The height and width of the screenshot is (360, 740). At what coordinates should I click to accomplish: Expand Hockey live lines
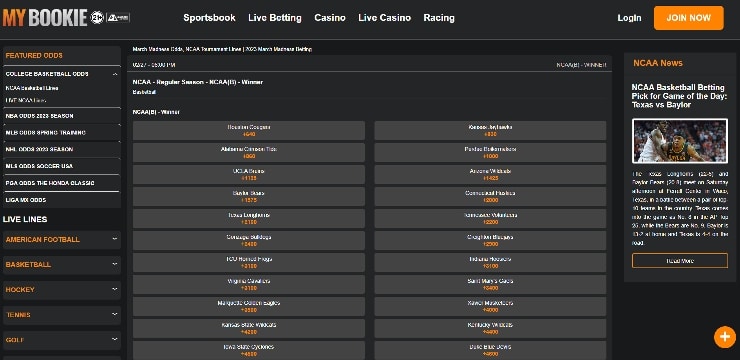coord(62,290)
